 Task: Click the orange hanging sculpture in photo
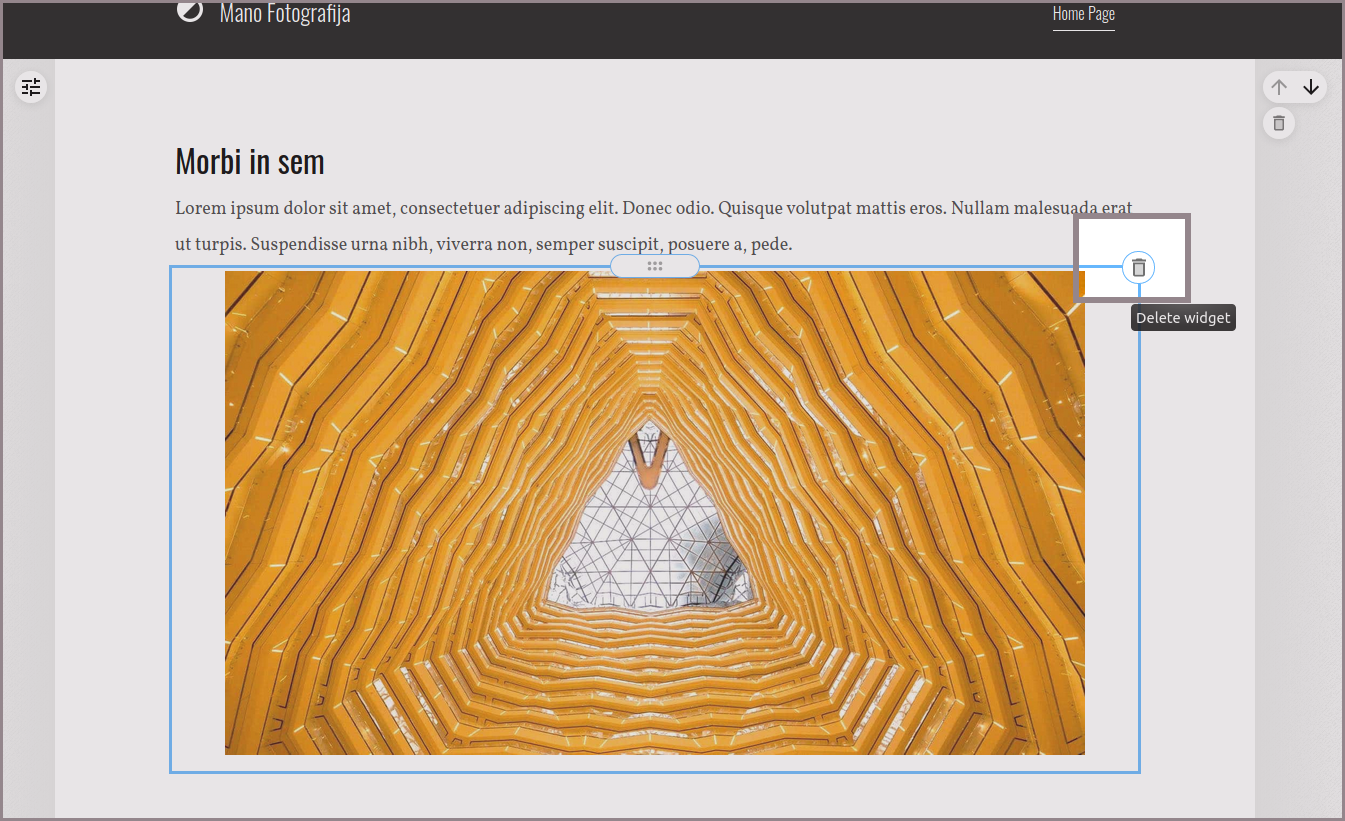[x=649, y=458]
